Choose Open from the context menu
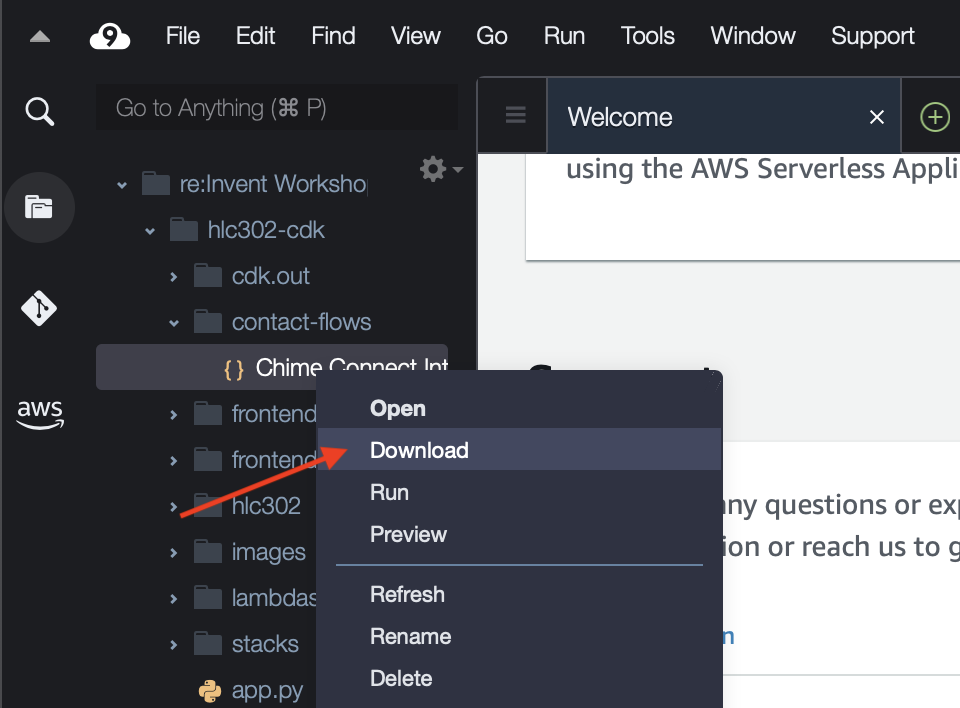 point(519,408)
